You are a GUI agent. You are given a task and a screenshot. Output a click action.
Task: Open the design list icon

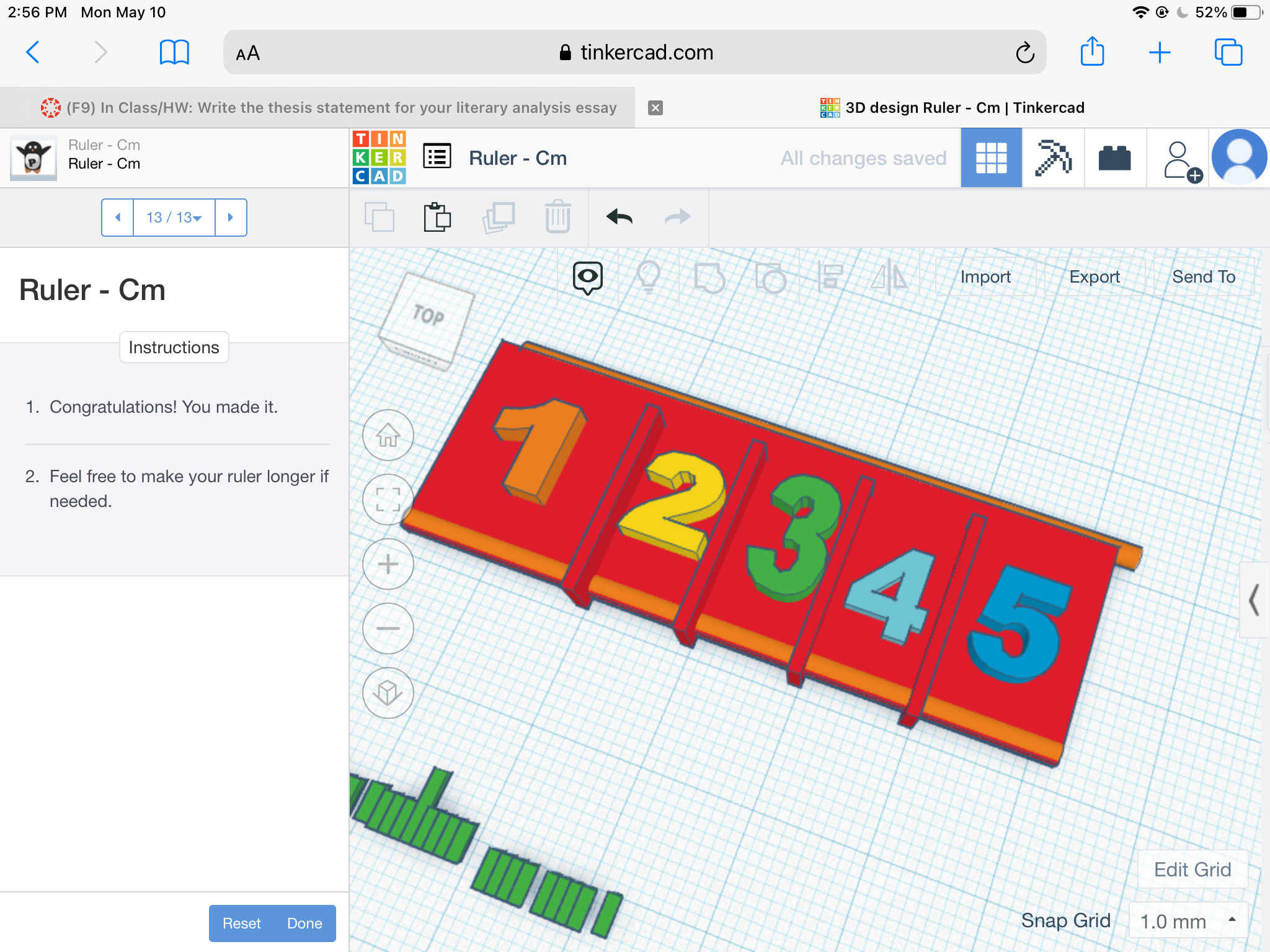[x=437, y=156]
